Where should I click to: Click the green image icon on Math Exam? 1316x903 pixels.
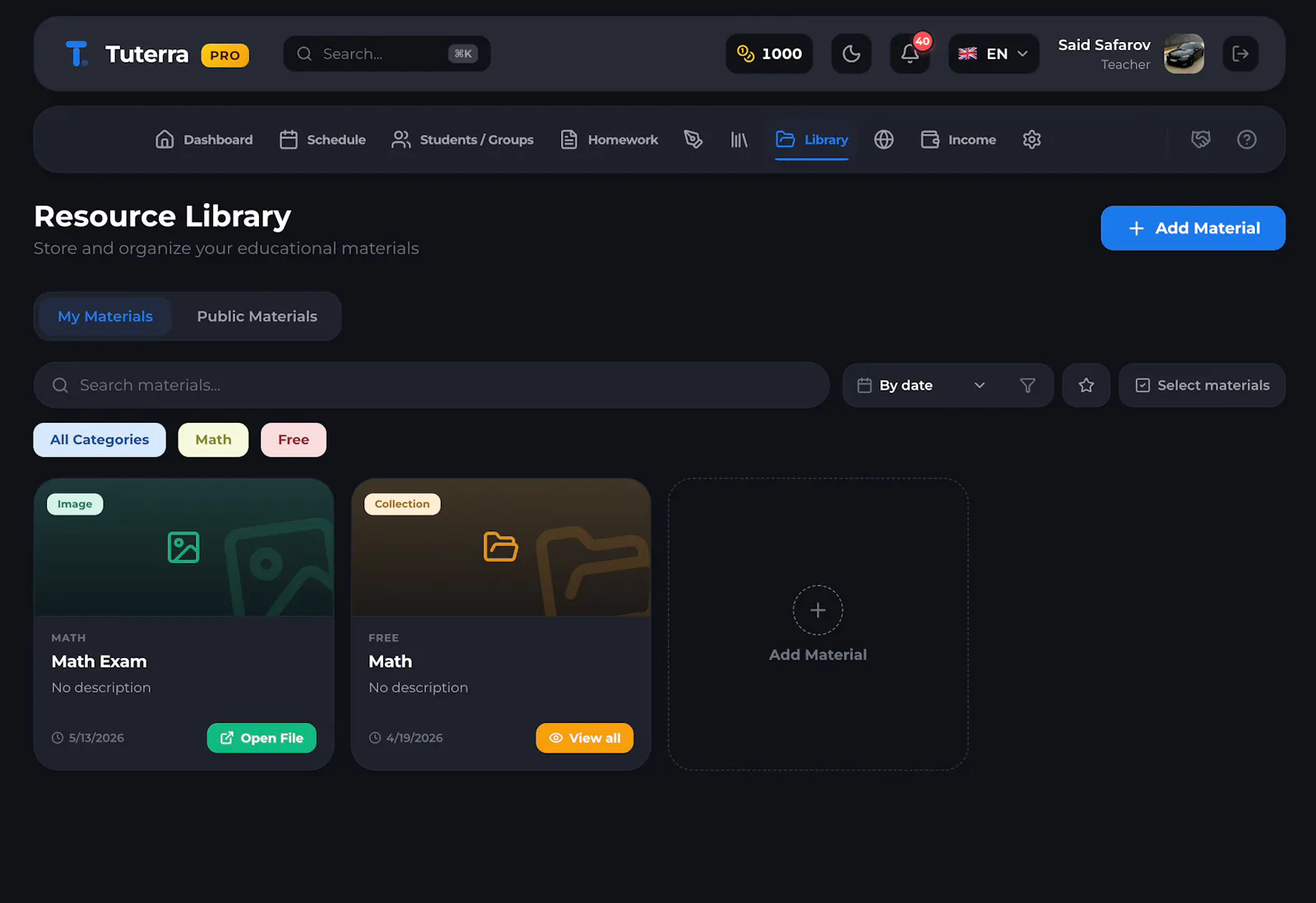click(x=183, y=548)
